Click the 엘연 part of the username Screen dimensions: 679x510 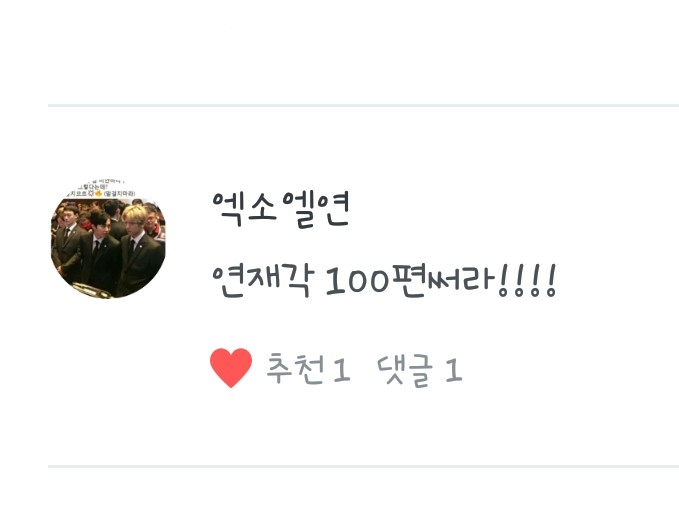(316, 210)
